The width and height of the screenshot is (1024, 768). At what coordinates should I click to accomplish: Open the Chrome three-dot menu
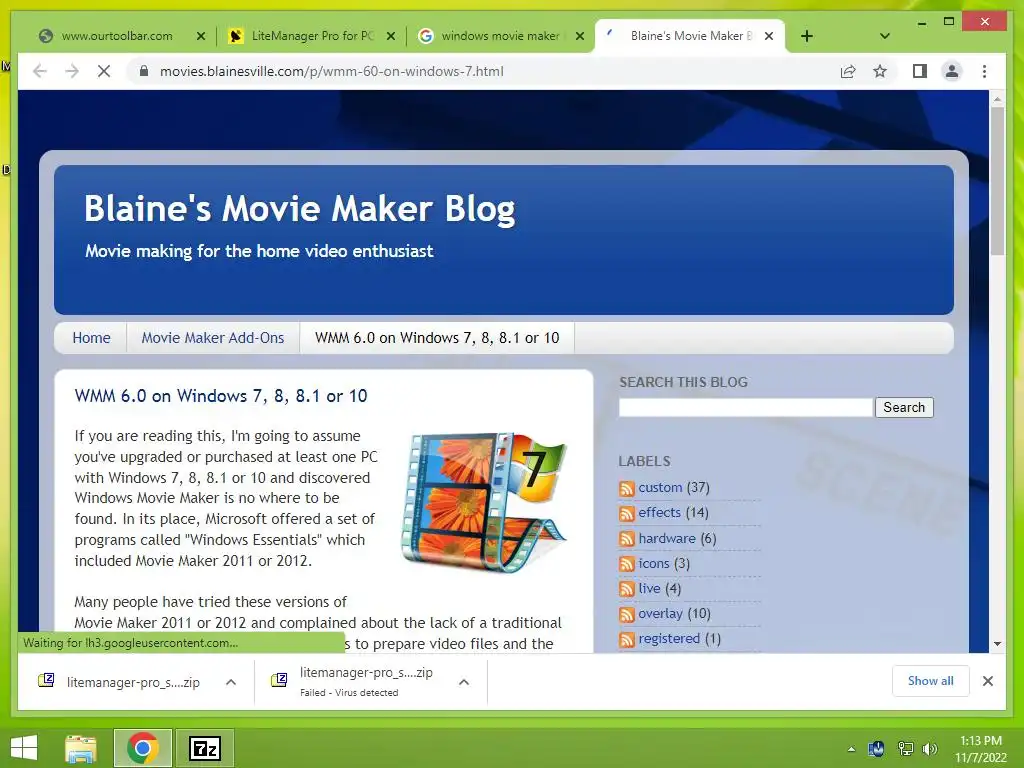[984, 71]
